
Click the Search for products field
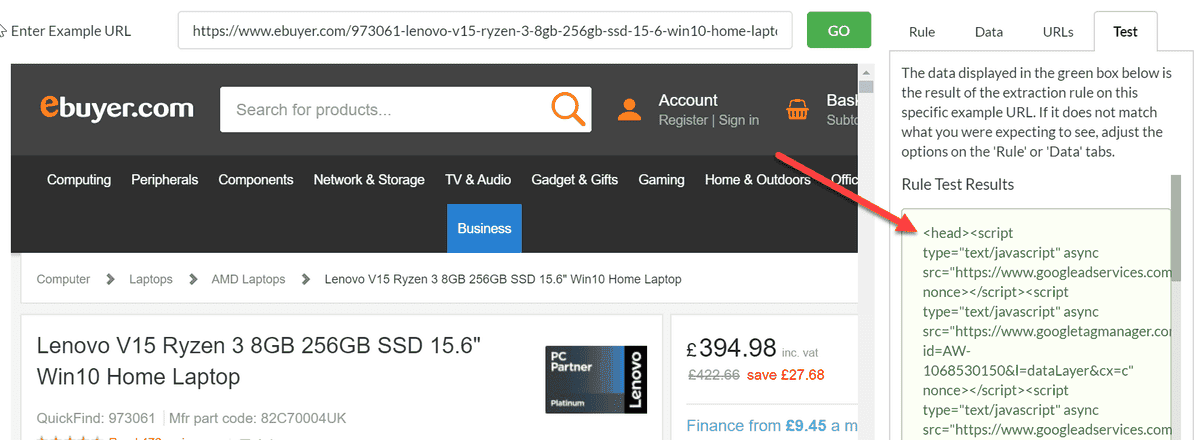point(385,109)
